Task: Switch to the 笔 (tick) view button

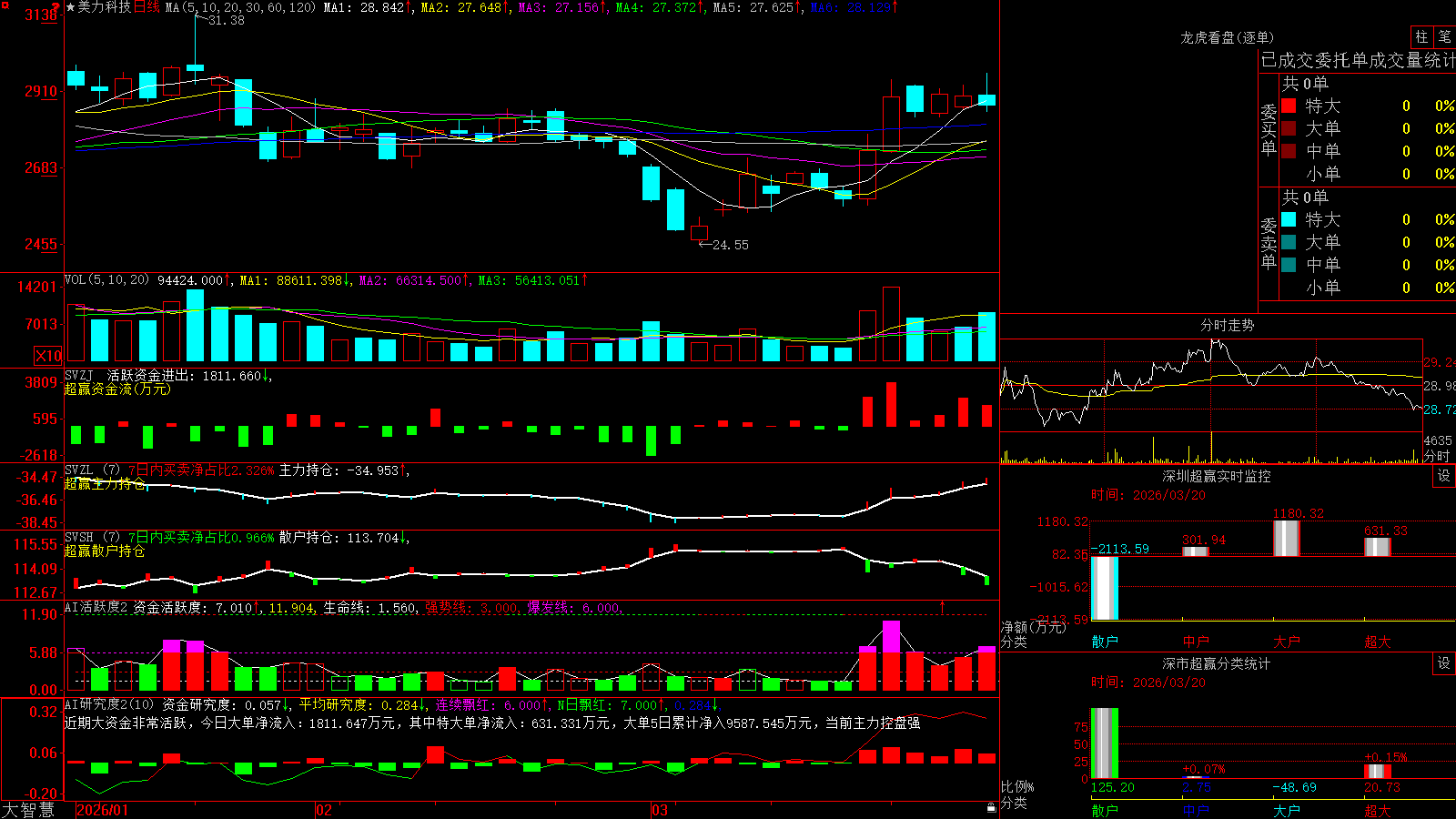Action: point(1444,37)
